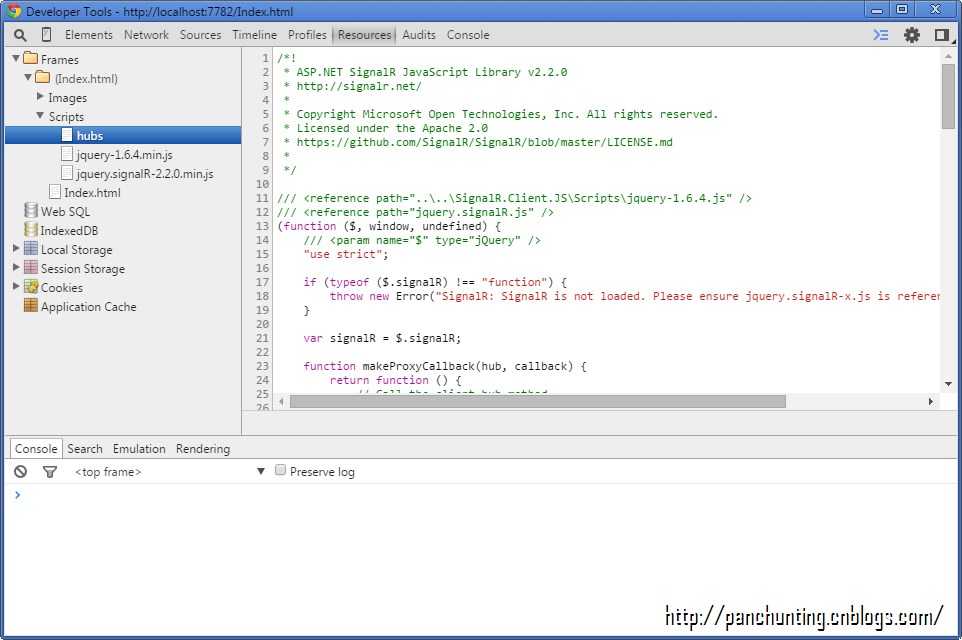
Task: Select jquery-1.6.4.min.js in the tree
Action: click(124, 155)
